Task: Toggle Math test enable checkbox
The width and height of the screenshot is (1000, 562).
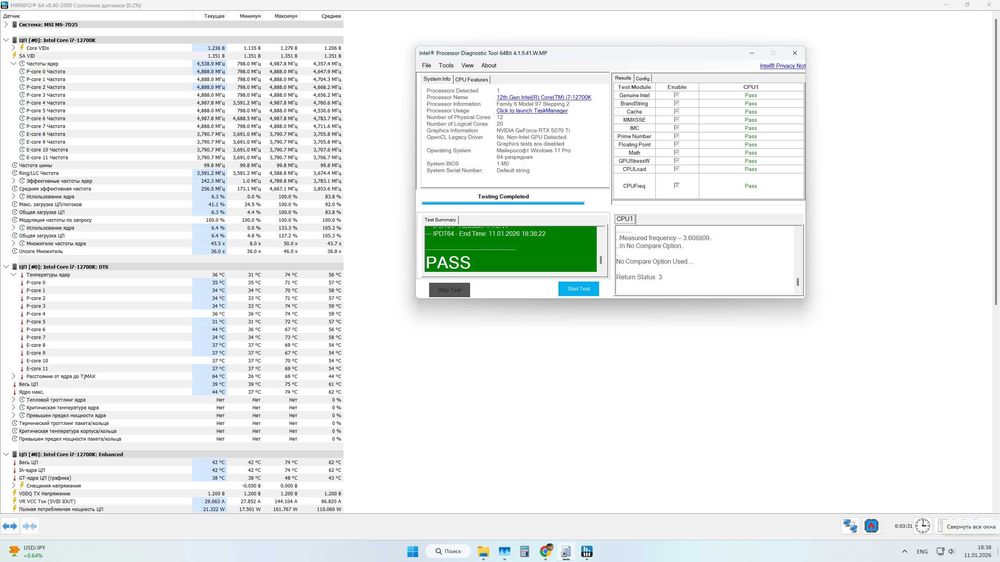Action: (676, 153)
